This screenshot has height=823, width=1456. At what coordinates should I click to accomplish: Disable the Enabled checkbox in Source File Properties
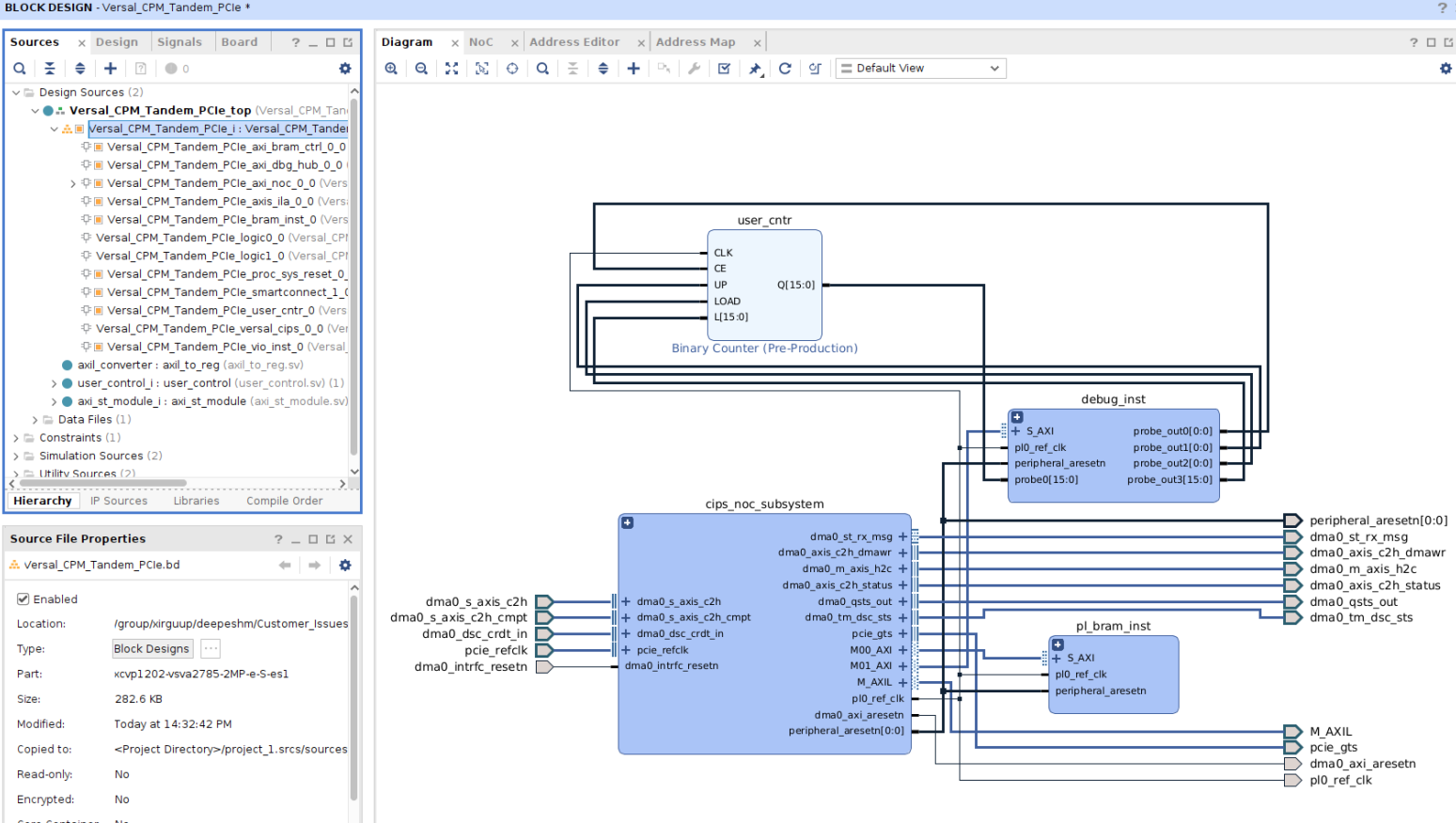click(22, 599)
